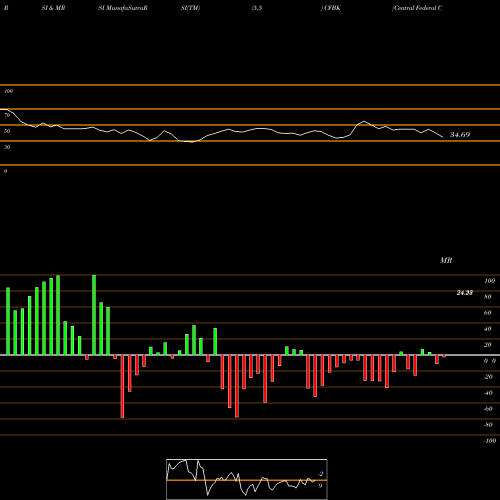
Task: Click the MR axis label -100
Action: [x=490, y=441]
